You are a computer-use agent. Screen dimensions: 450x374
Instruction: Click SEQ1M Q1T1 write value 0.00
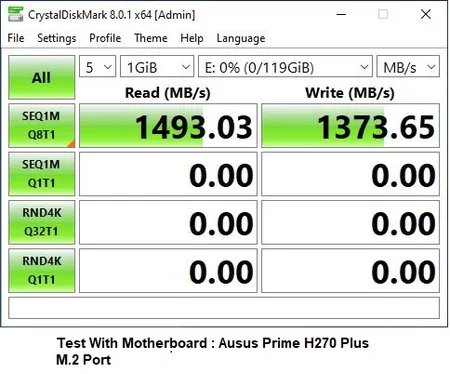pos(350,174)
